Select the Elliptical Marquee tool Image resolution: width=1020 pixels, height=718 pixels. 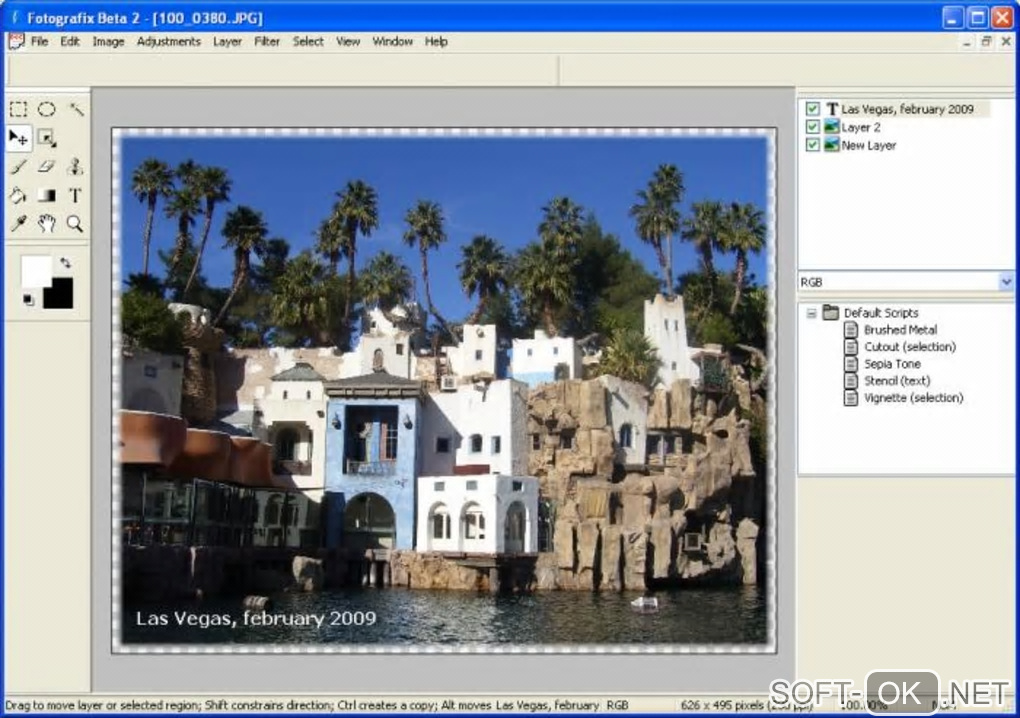47,109
